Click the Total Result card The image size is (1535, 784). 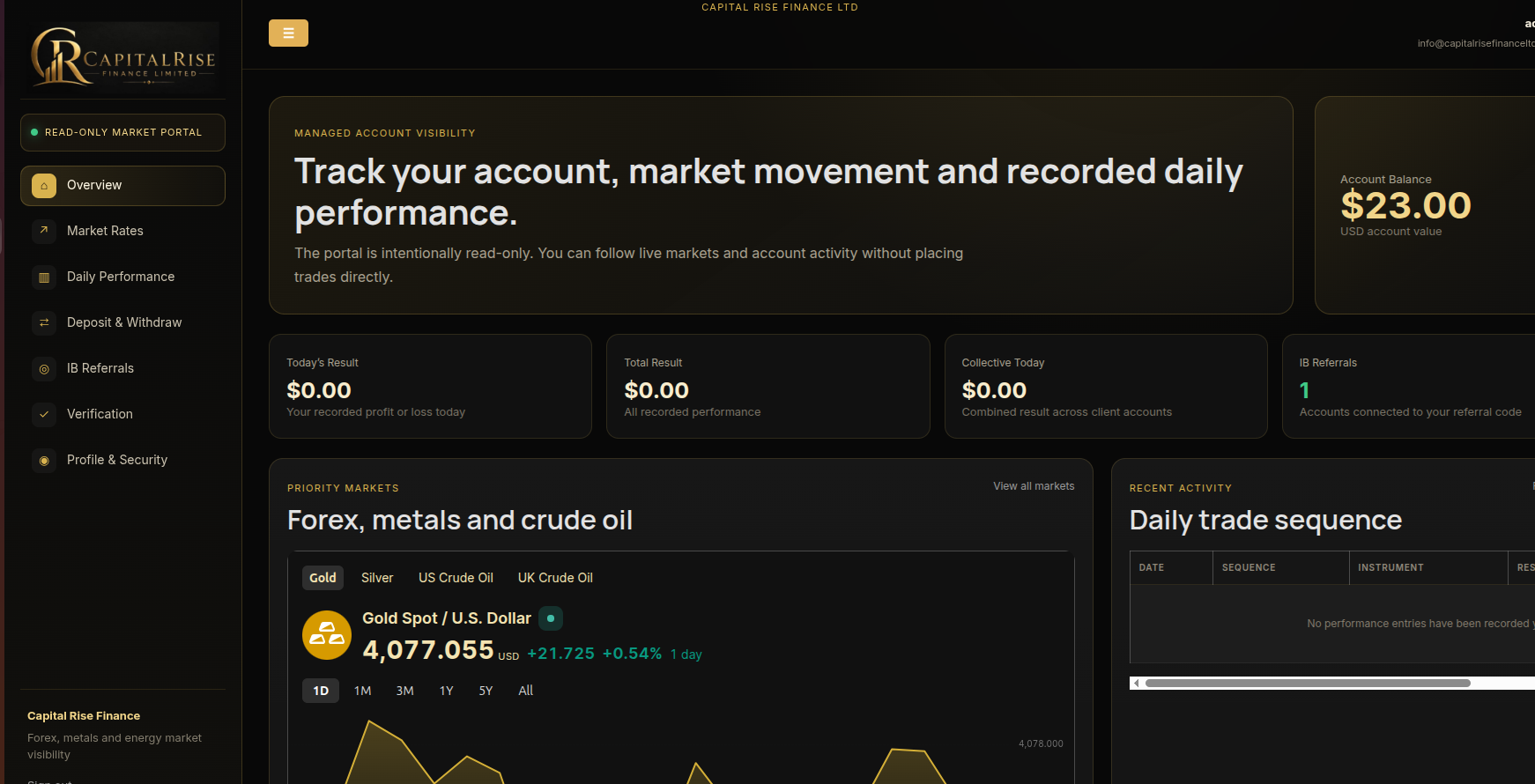point(768,386)
